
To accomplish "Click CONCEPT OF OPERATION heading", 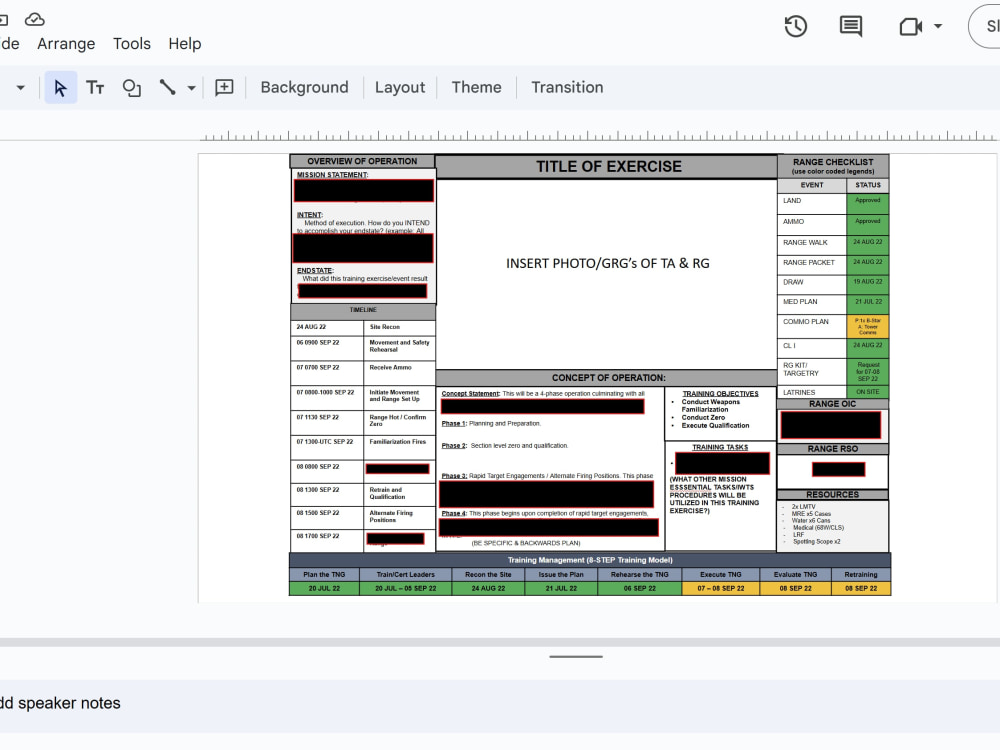I will [x=608, y=378].
